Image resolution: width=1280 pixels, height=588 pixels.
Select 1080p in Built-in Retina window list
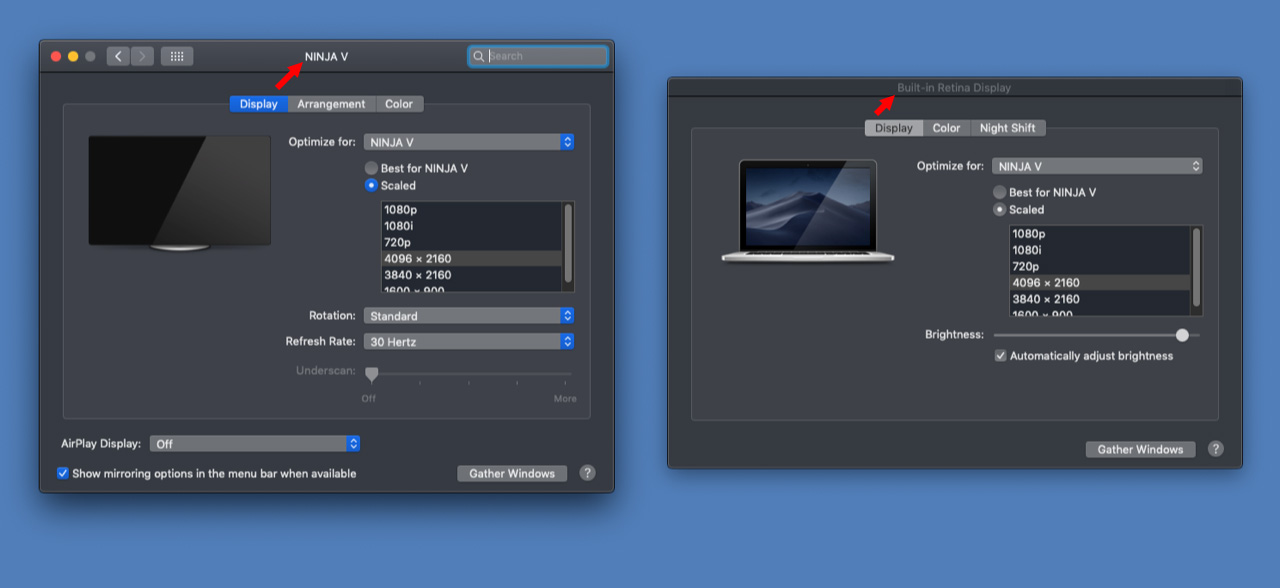pyautogui.click(x=1099, y=234)
